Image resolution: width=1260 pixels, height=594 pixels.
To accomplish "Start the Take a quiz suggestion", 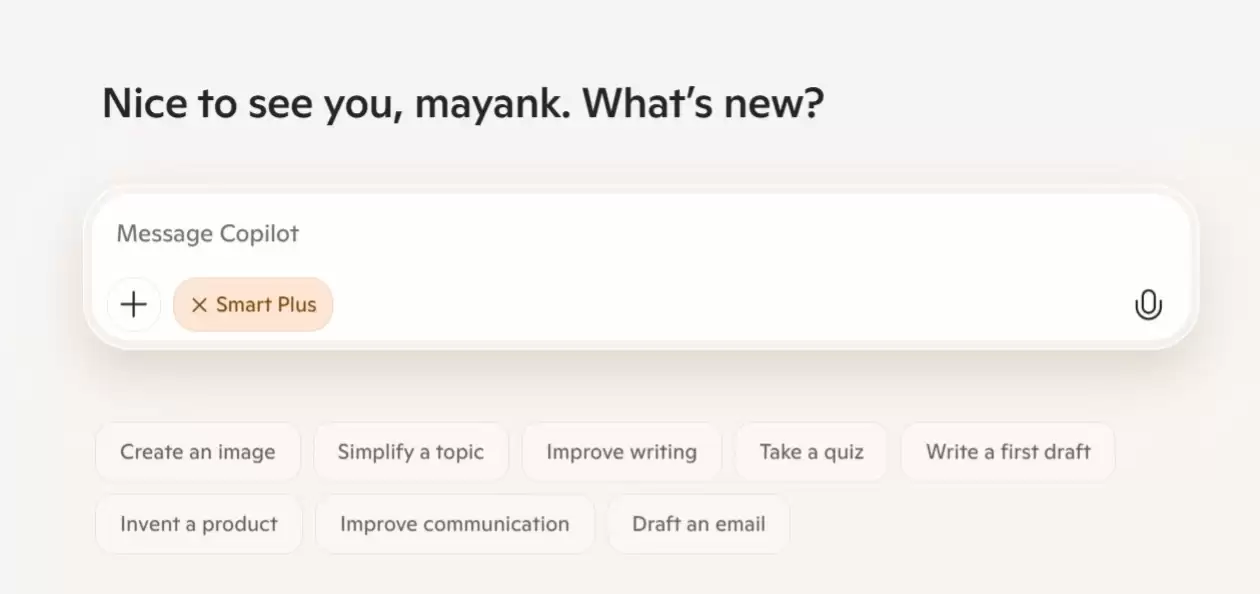I will 811,452.
